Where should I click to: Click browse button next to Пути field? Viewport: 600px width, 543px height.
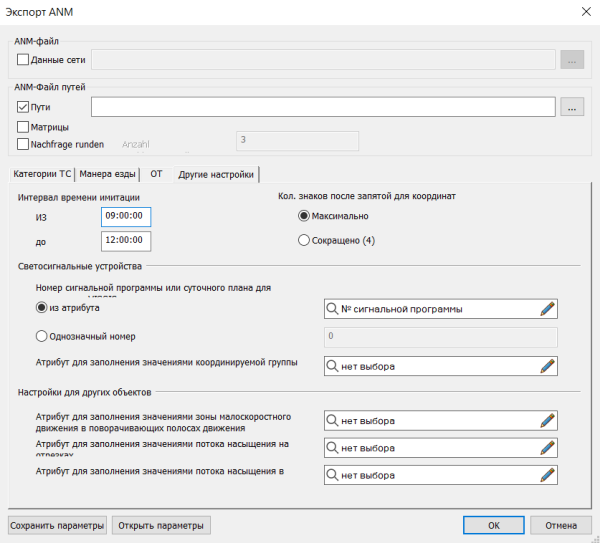point(572,107)
